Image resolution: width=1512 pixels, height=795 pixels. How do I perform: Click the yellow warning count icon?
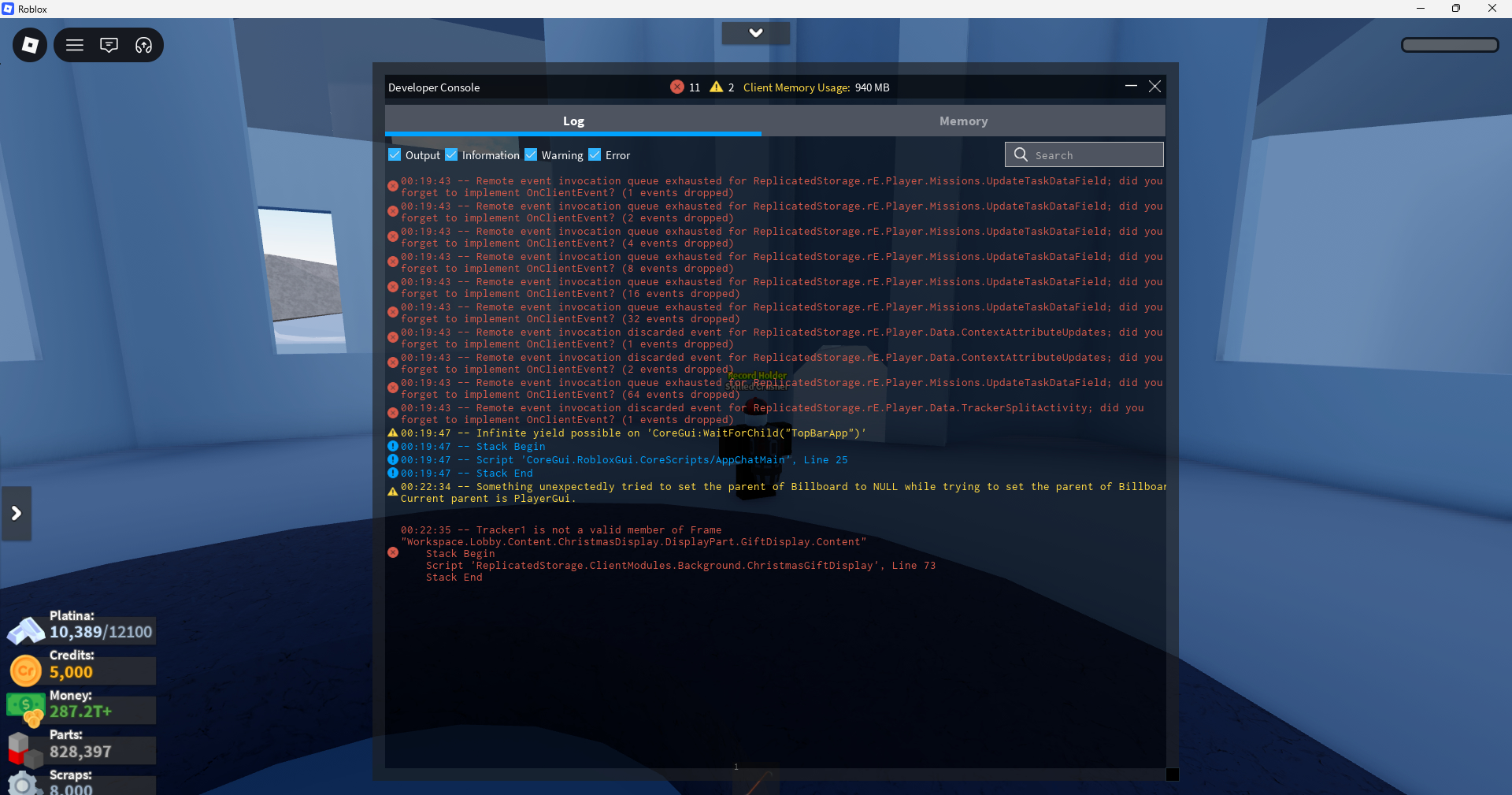coord(716,87)
